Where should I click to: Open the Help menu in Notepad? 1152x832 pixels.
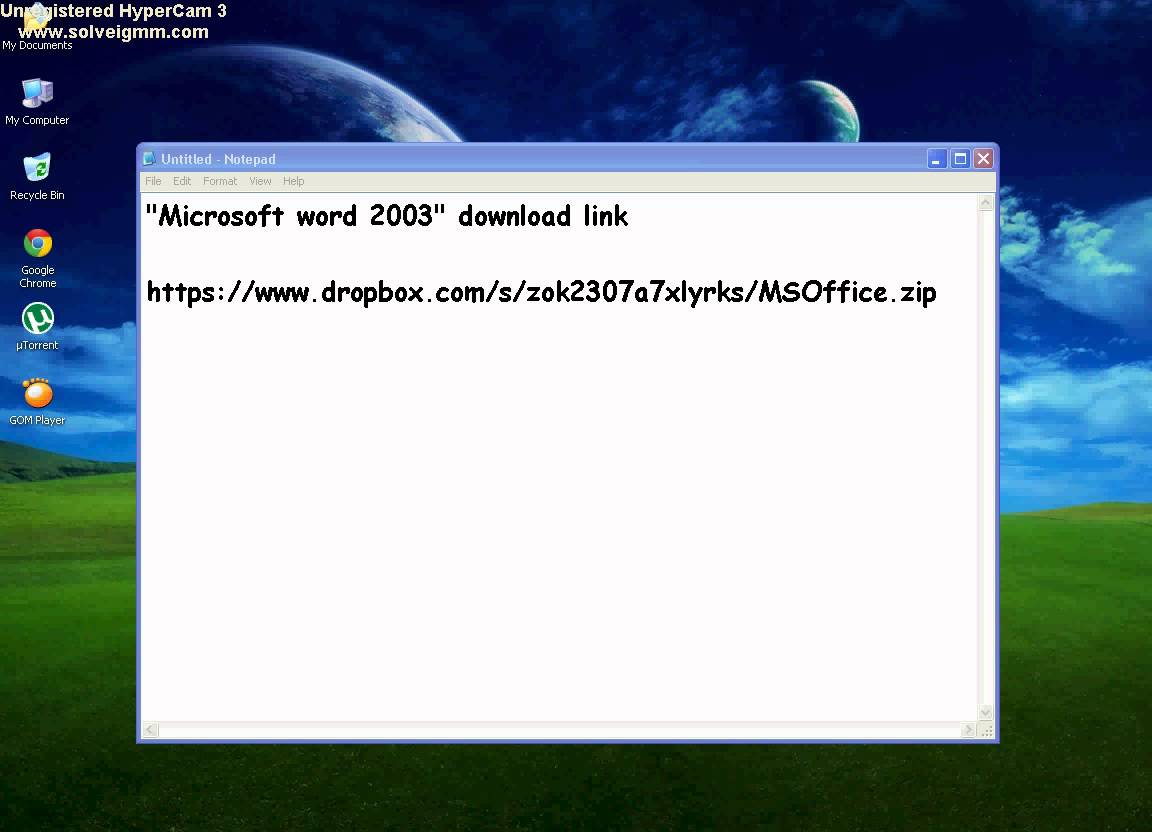pos(293,182)
